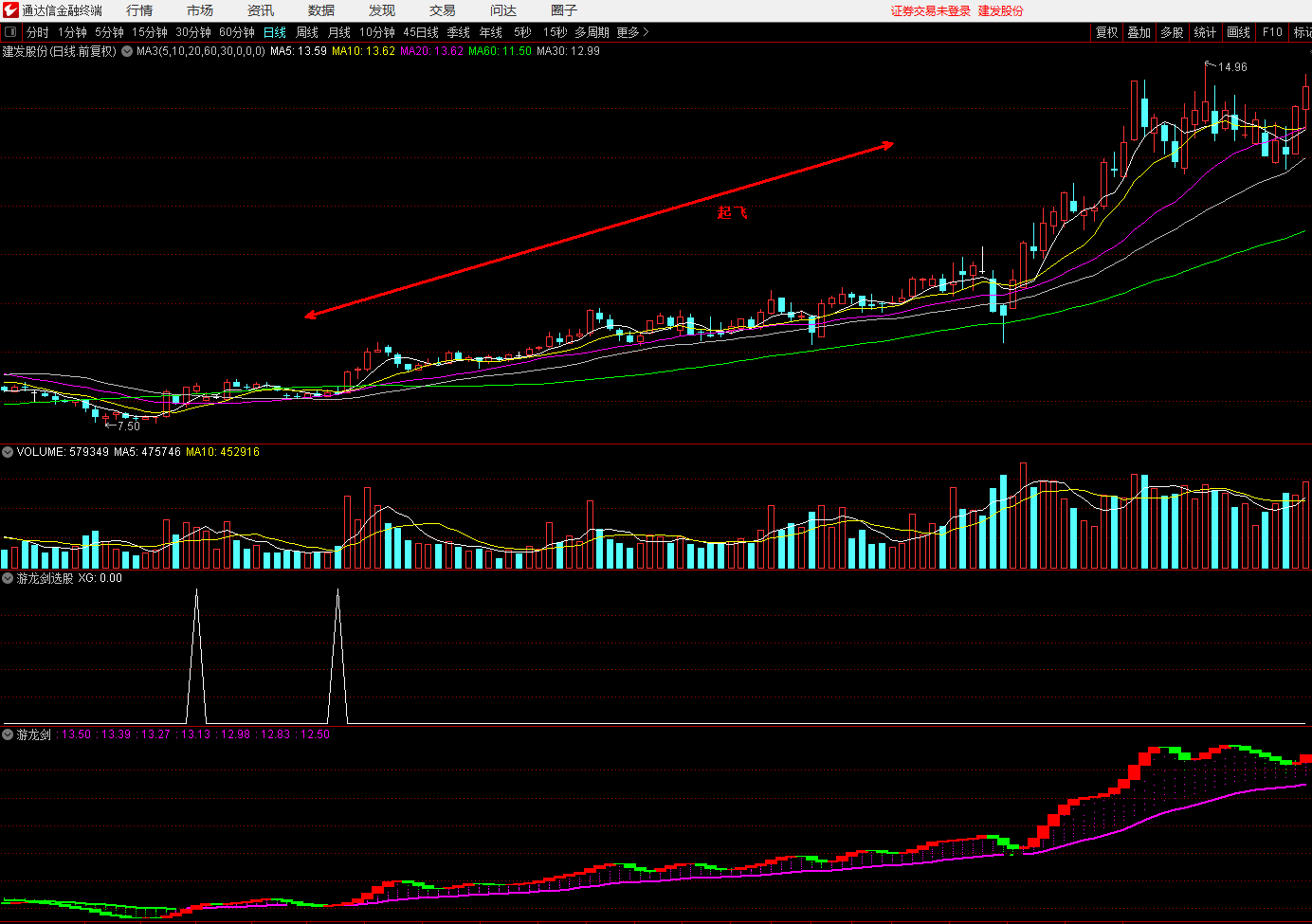Click the 14.96 high price marker
Screen dimensions: 1312x924
pyautogui.click(x=1232, y=67)
